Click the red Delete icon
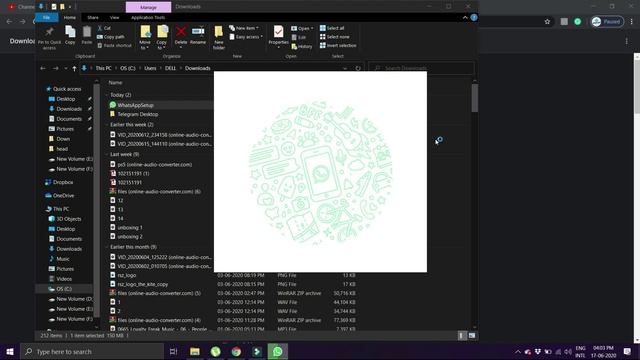 181,32
